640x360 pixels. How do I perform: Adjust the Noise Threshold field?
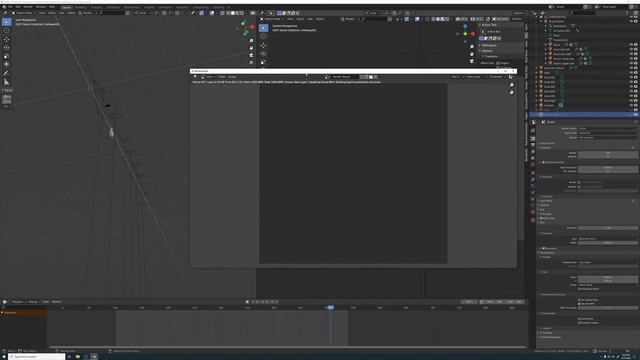pos(607,167)
